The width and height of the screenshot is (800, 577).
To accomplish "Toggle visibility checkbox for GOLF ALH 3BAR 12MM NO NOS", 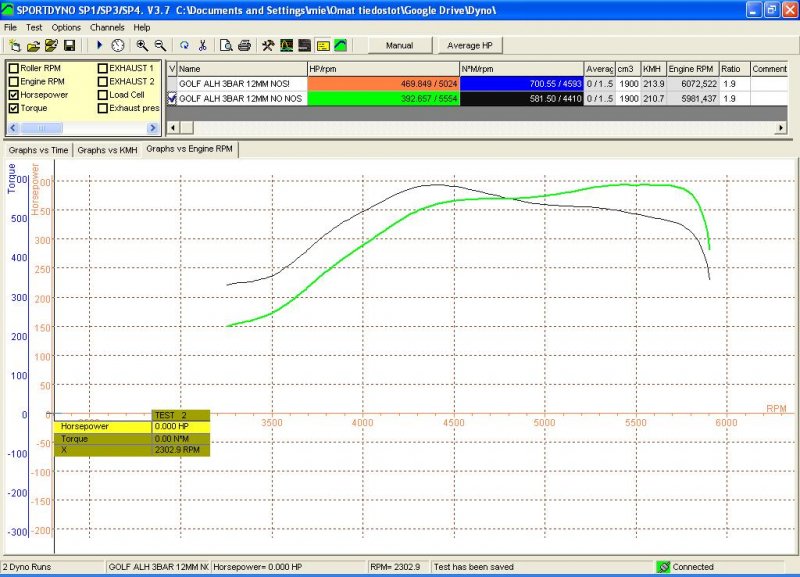I will click(172, 99).
